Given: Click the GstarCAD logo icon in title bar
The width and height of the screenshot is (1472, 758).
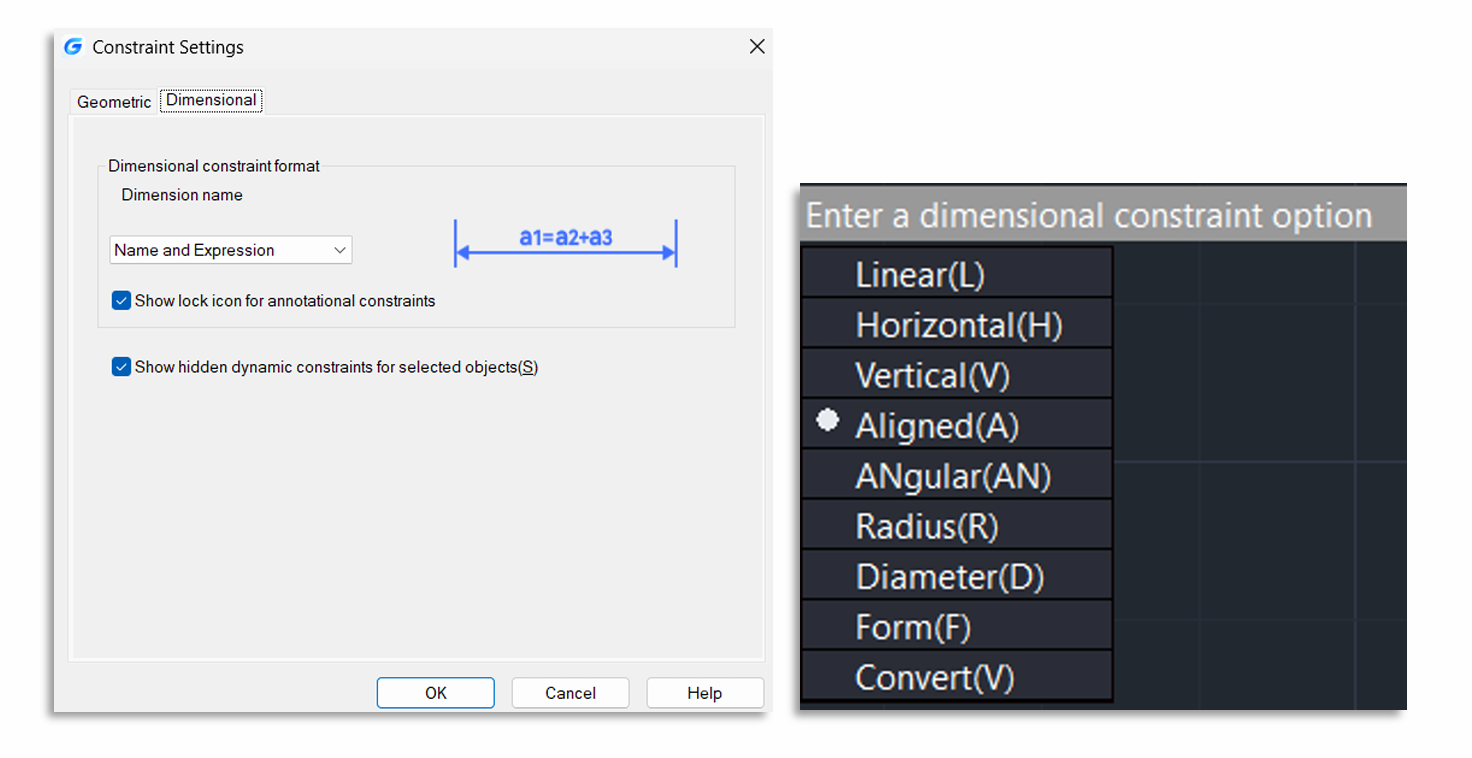Looking at the screenshot, I should 73,47.
